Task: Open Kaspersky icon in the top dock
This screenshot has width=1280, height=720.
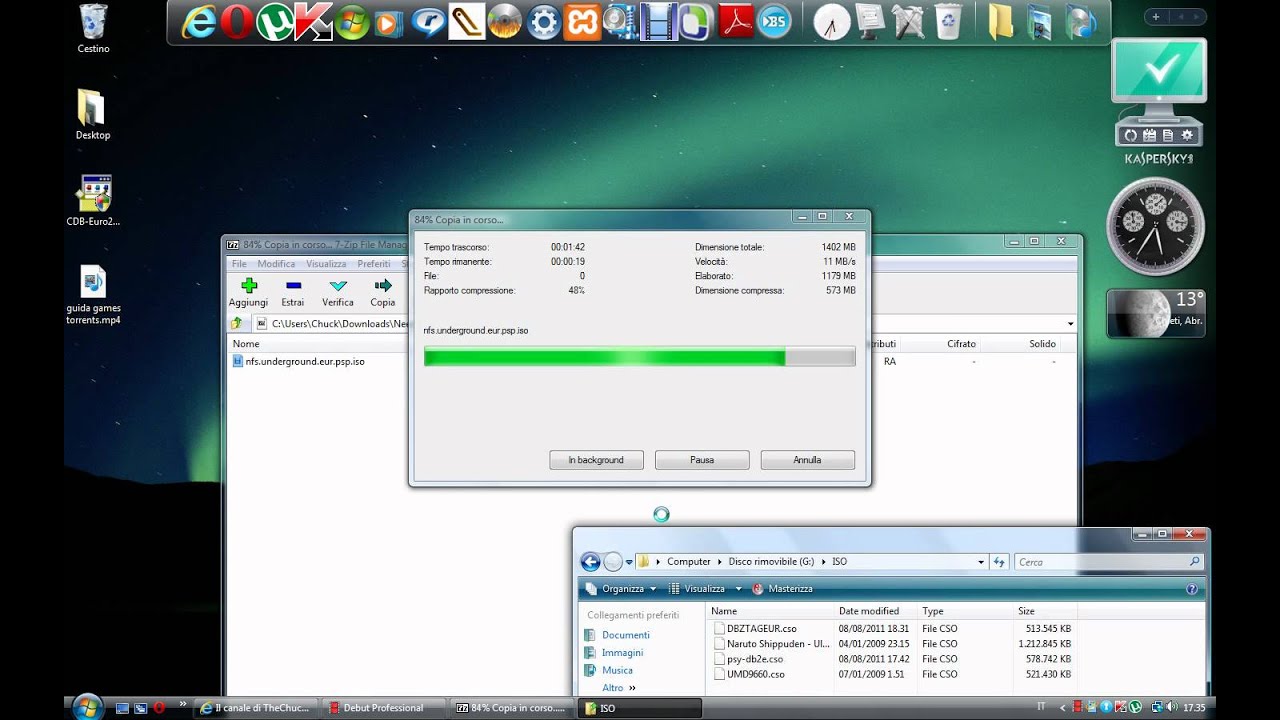Action: 313,22
